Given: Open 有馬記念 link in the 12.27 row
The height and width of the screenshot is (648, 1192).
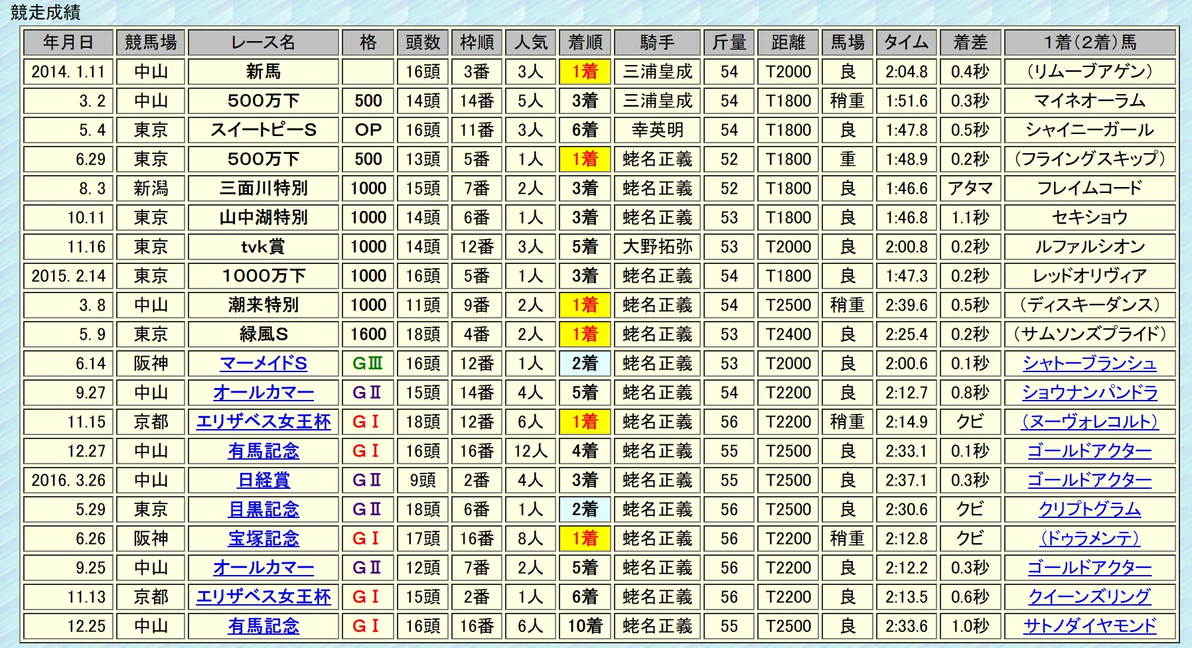Looking at the screenshot, I should 263,451.
